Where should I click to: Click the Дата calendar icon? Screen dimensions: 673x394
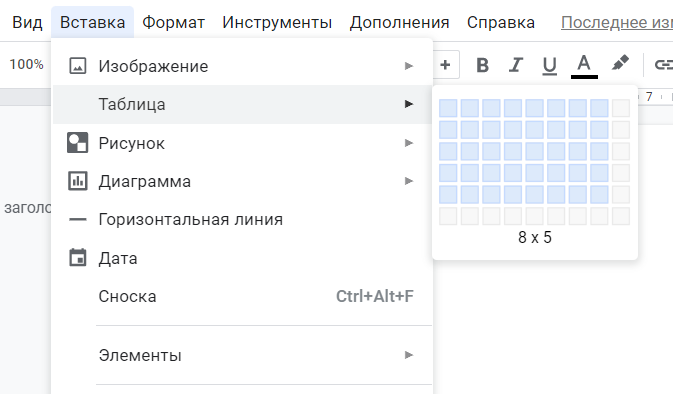pos(78,258)
